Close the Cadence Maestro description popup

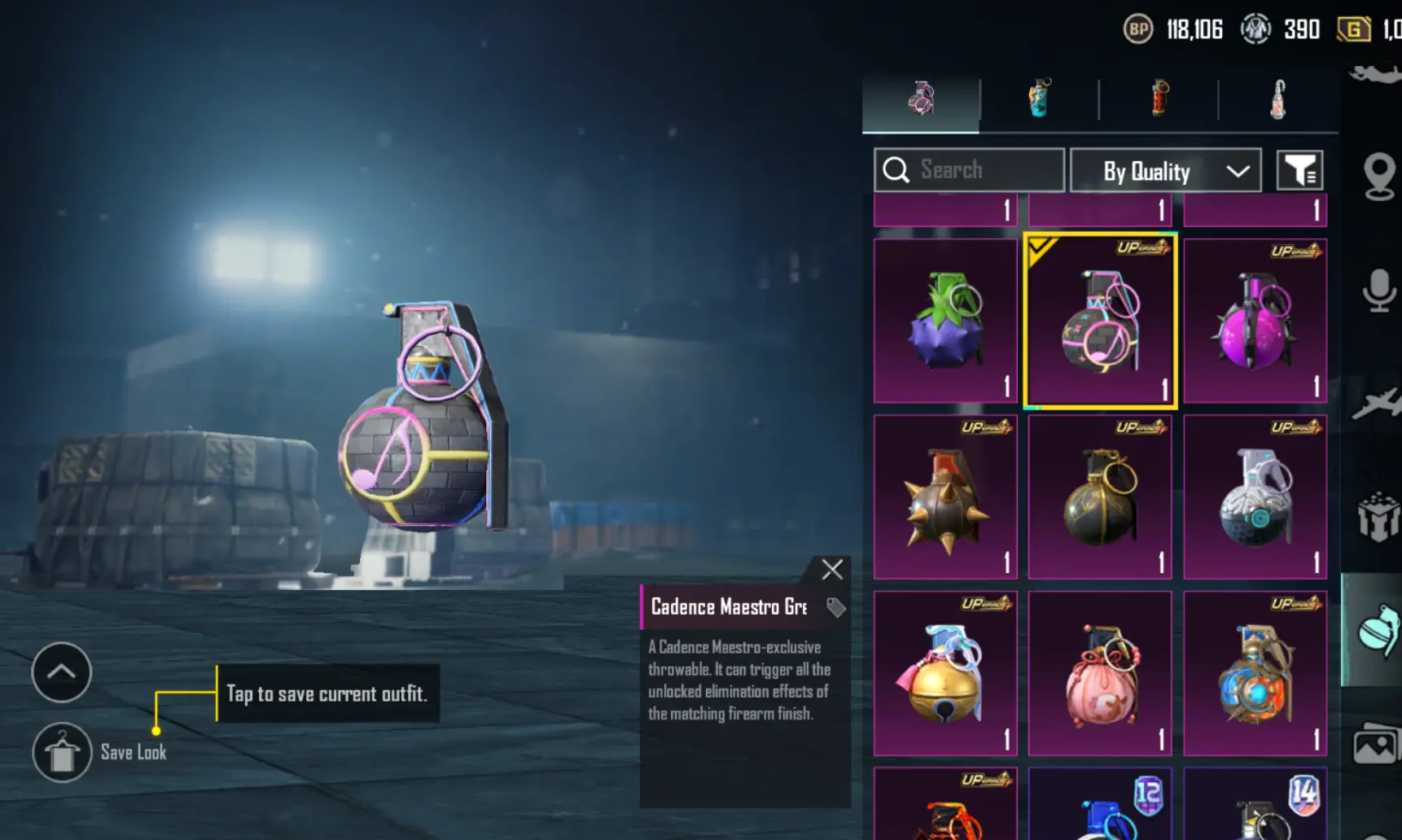(x=832, y=569)
